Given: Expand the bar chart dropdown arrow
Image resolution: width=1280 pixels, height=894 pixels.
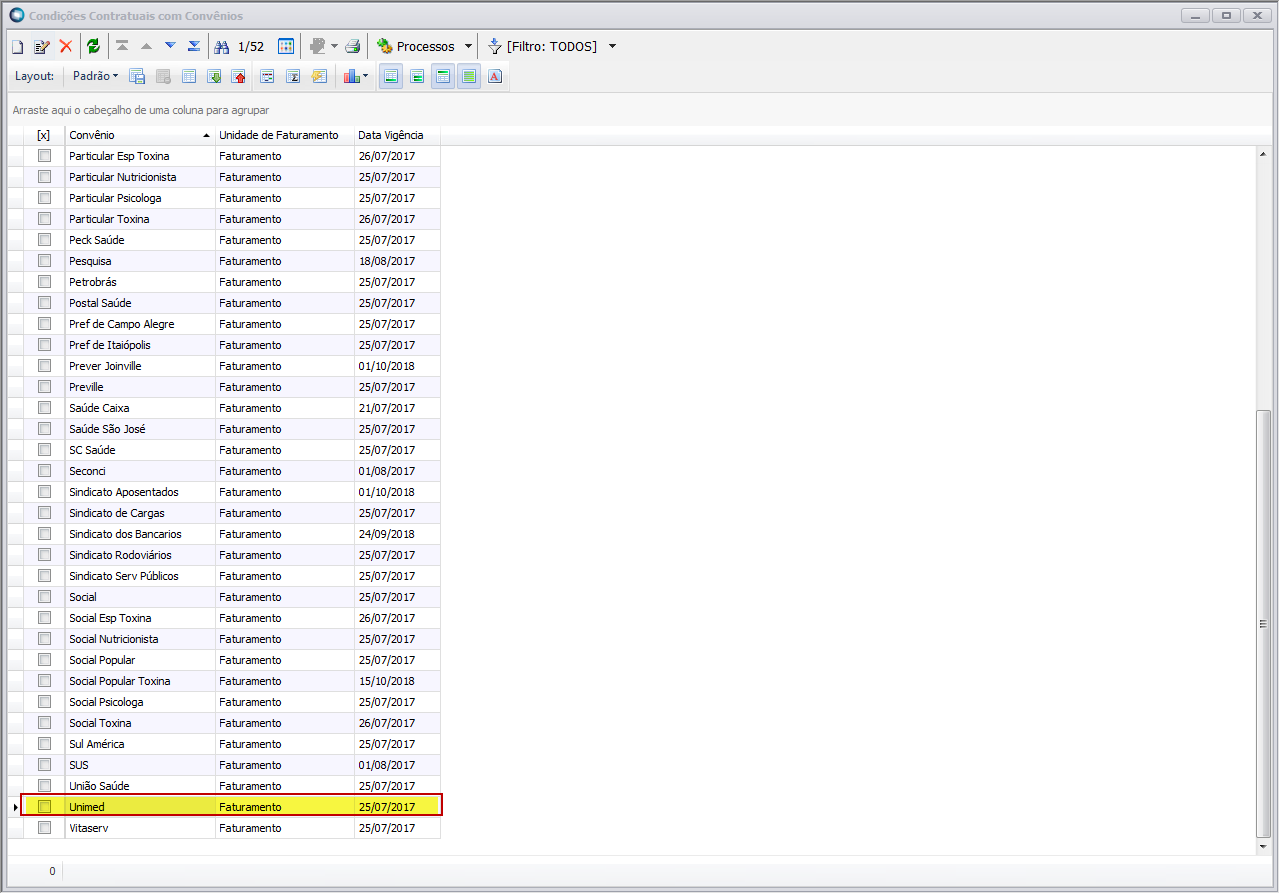Looking at the screenshot, I should pos(365,76).
